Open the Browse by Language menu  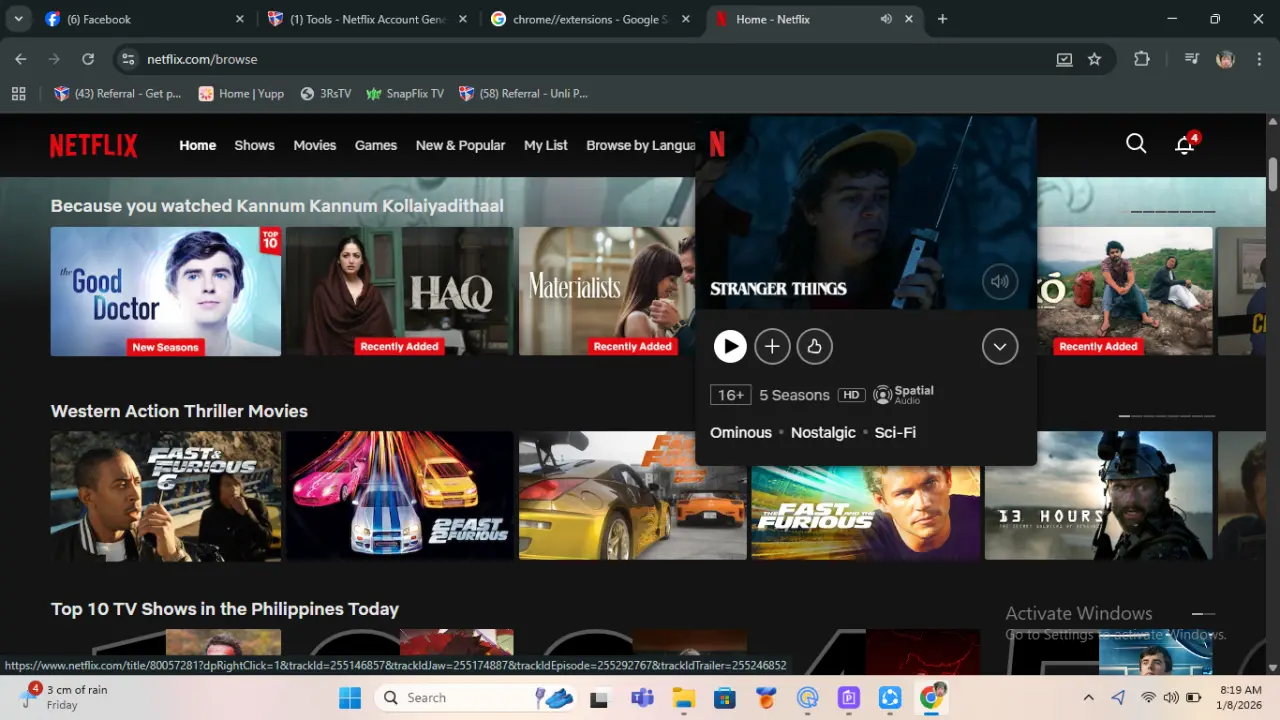641,145
